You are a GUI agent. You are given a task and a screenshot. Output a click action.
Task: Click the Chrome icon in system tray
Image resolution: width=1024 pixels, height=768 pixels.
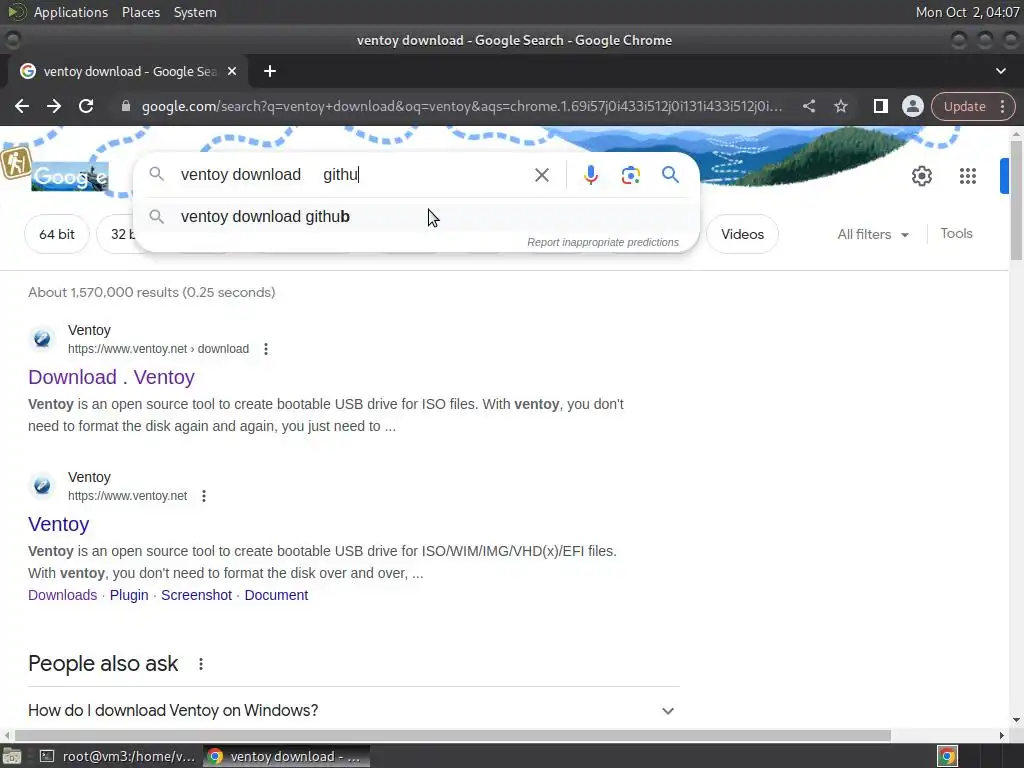(x=947, y=756)
